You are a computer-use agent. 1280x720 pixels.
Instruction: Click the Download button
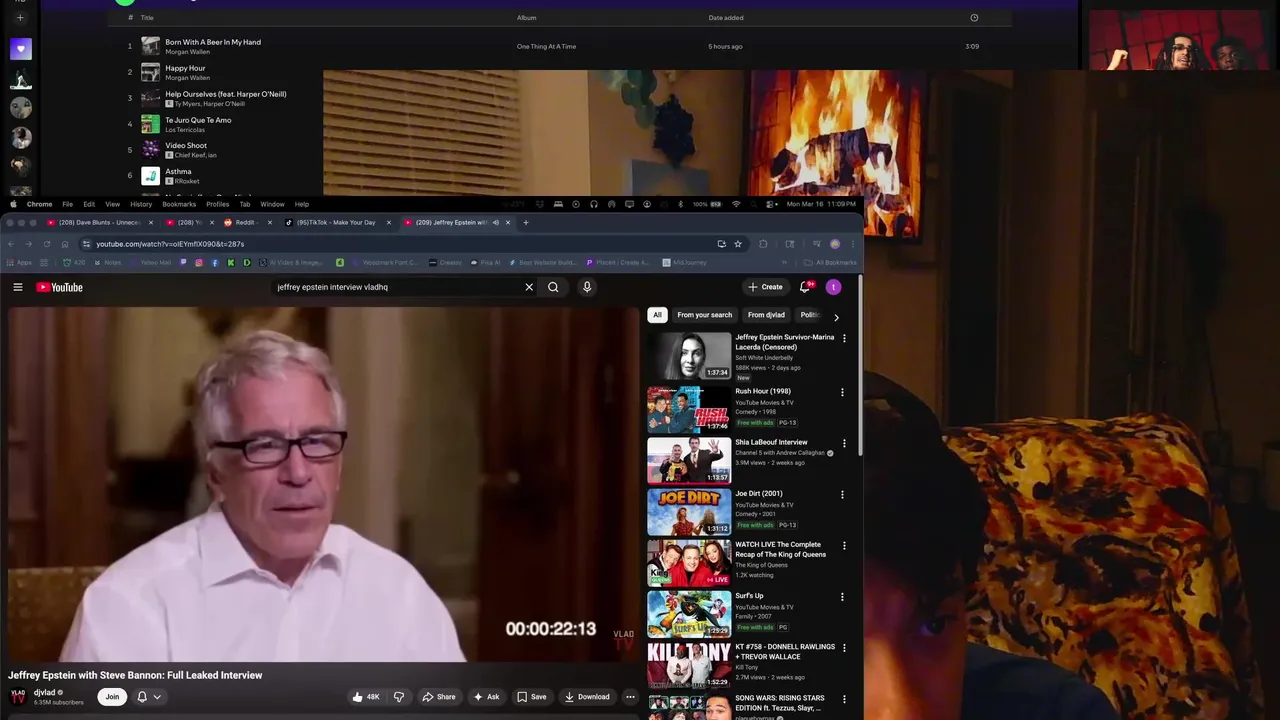tap(587, 697)
